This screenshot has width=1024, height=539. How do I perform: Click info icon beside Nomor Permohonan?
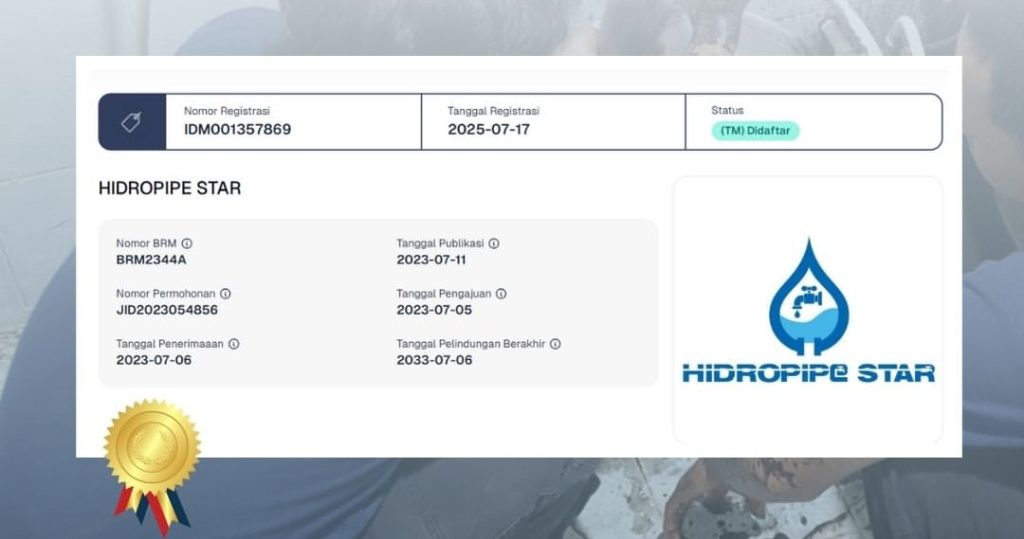[x=225, y=294]
